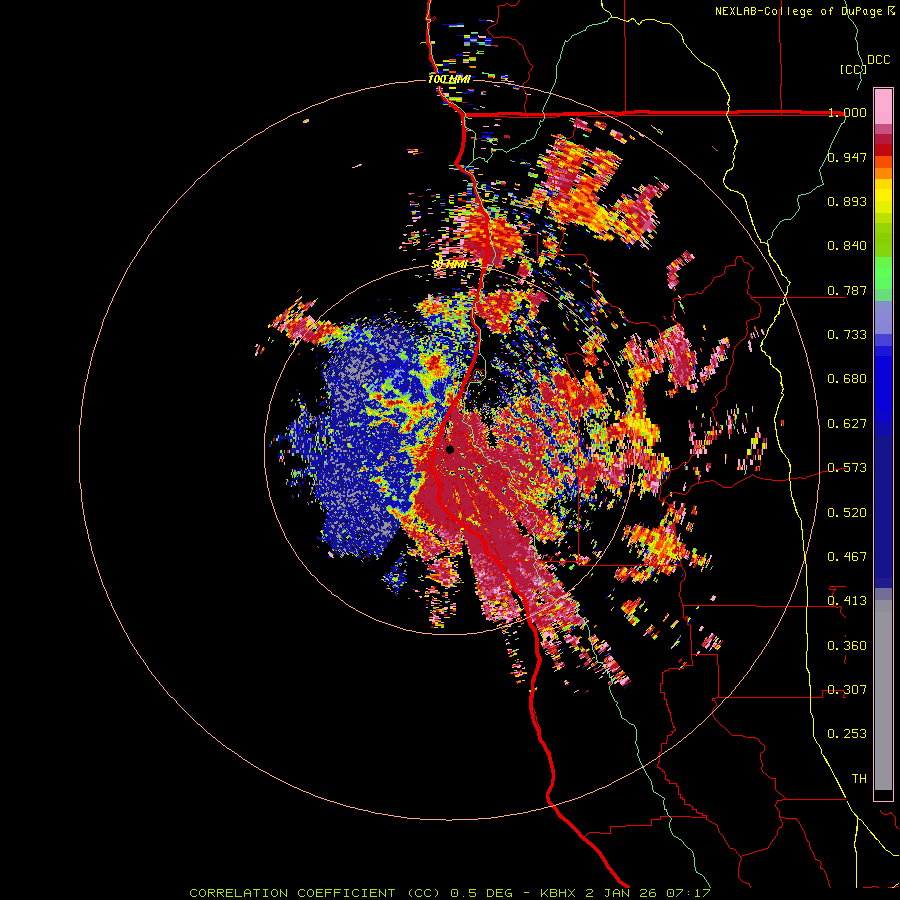Click the 0.840 legend value
The width and height of the screenshot is (900, 900).
click(847, 246)
